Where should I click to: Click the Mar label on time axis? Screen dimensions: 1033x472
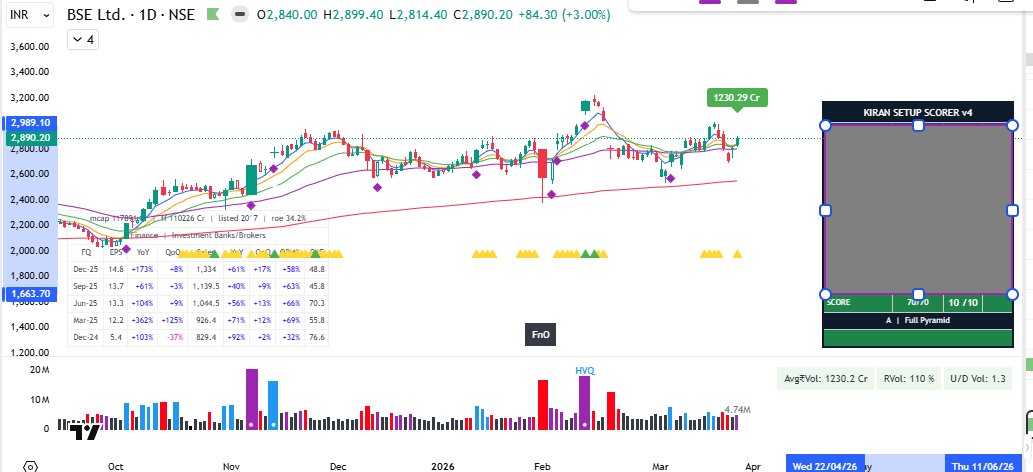pos(660,466)
